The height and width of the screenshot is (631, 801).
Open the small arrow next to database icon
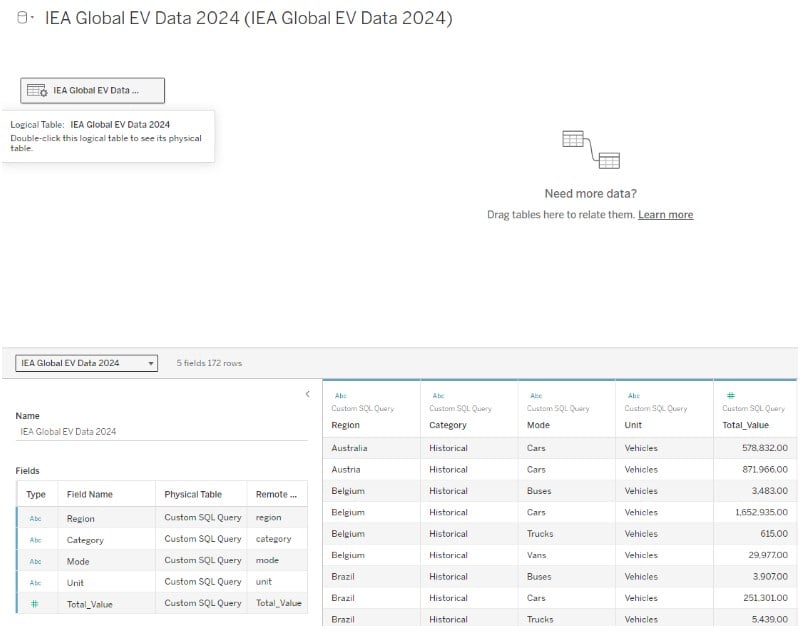pyautogui.click(x=32, y=18)
